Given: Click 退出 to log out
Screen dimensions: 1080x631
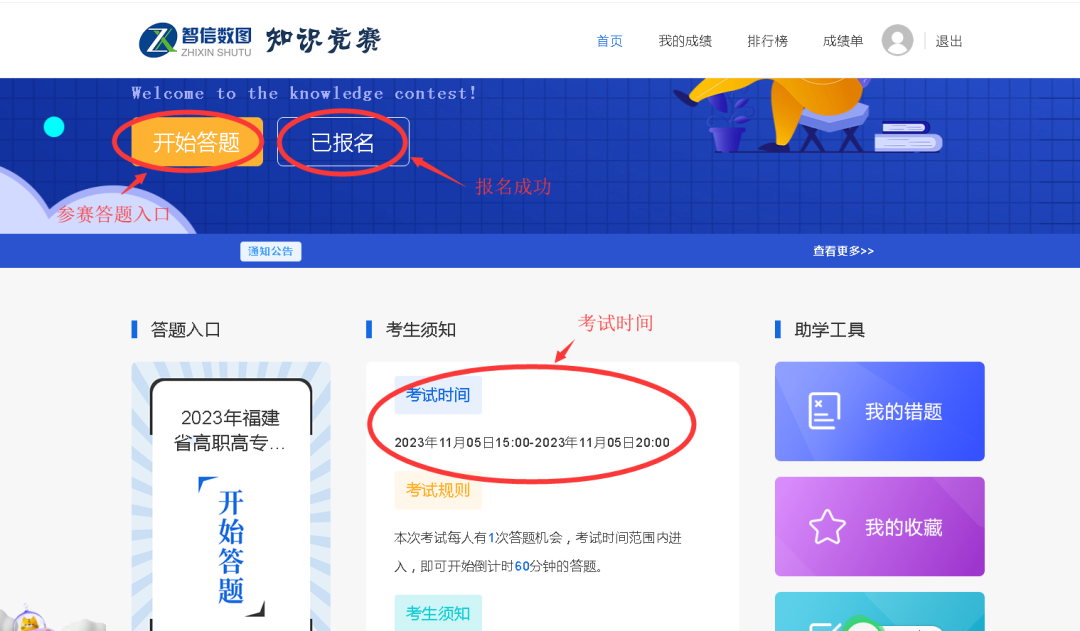Looking at the screenshot, I should 948,41.
